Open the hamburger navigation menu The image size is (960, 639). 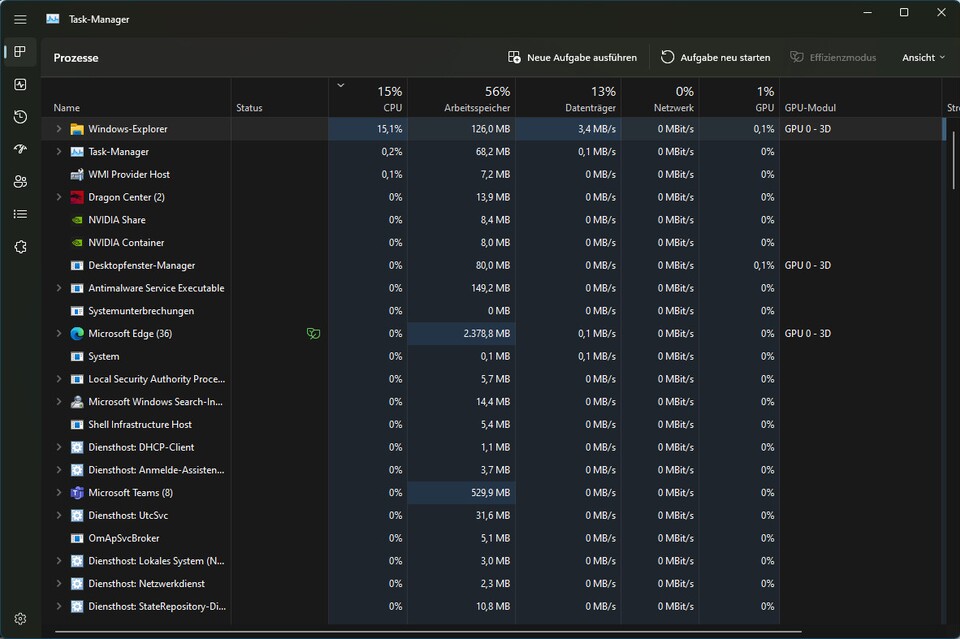click(20, 20)
